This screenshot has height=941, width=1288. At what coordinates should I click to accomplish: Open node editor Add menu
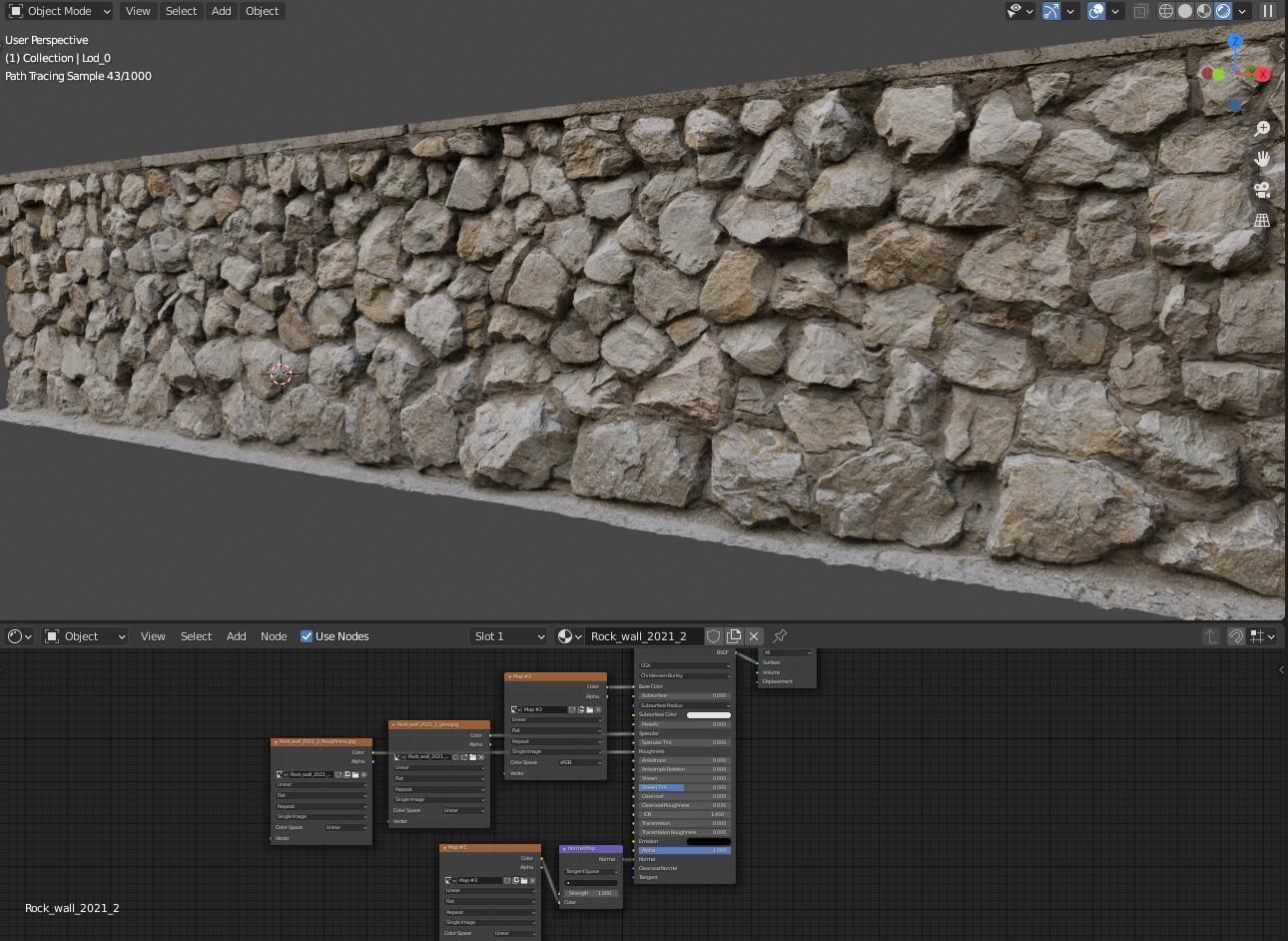click(x=236, y=636)
